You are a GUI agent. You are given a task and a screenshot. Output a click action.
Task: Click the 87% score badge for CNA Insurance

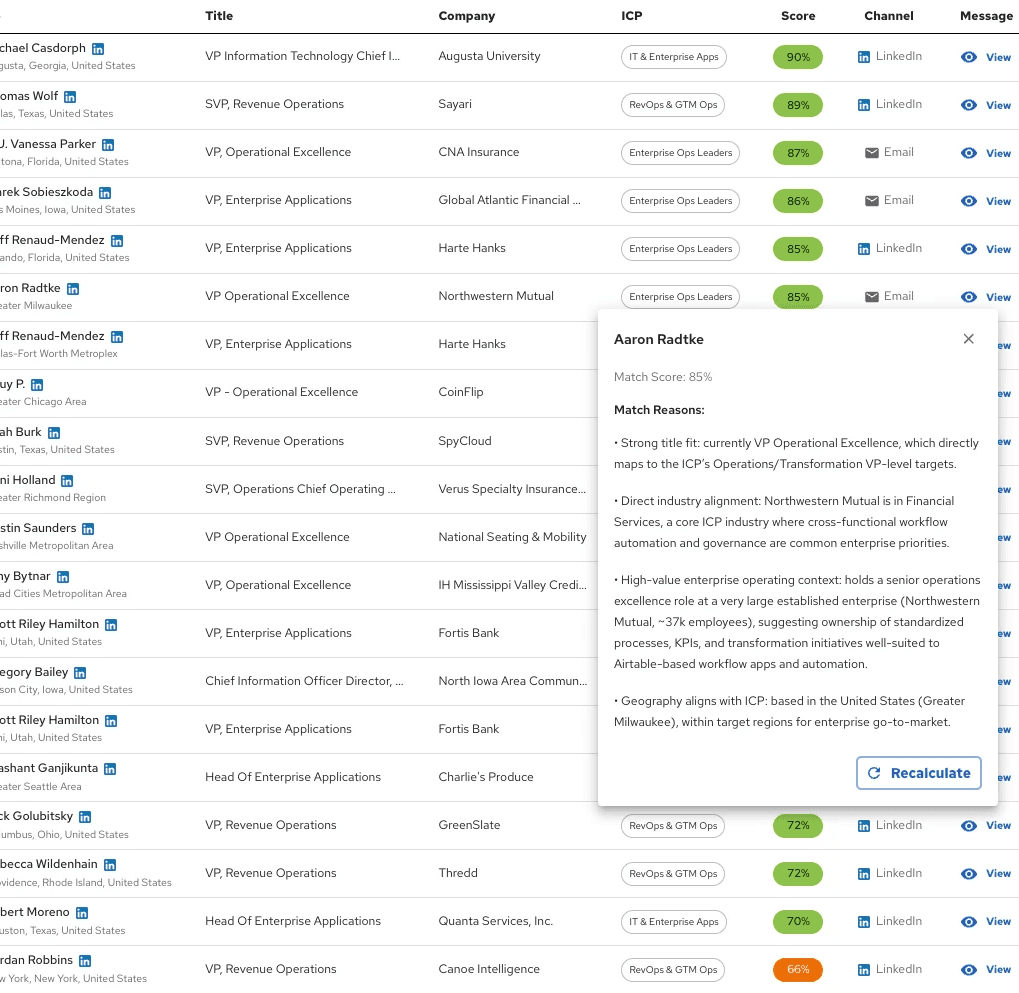click(x=798, y=153)
